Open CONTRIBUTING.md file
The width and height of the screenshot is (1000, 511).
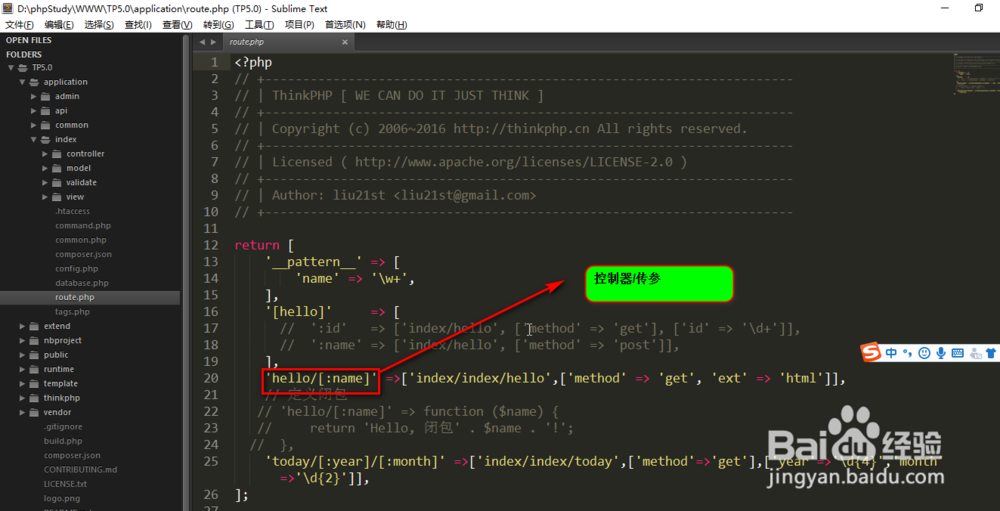pyautogui.click(x=80, y=470)
